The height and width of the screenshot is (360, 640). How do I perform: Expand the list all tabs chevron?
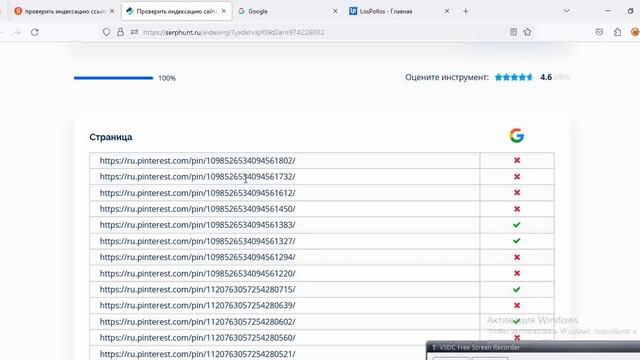tap(567, 11)
